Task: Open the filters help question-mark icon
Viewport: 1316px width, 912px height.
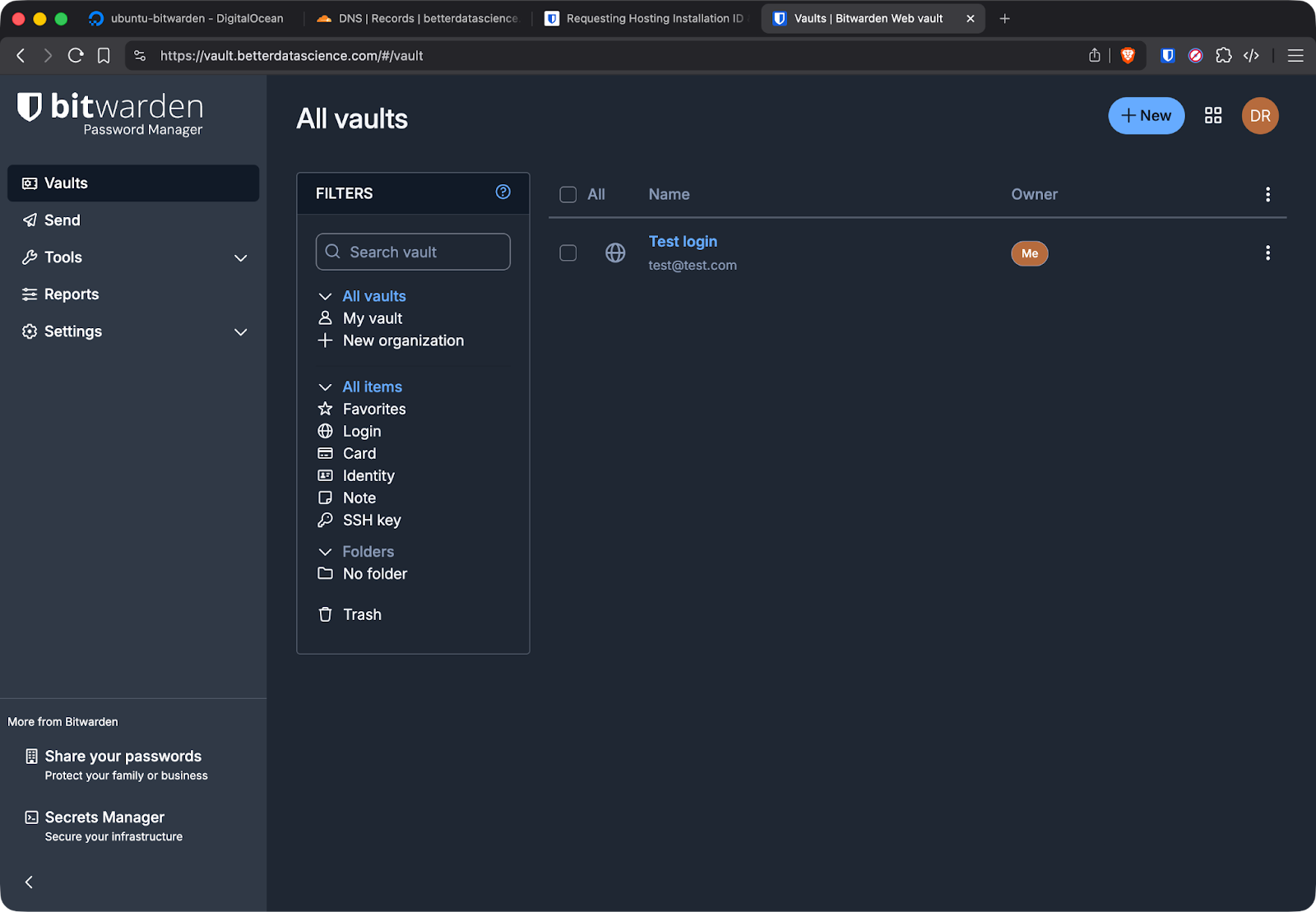Action: [x=503, y=192]
